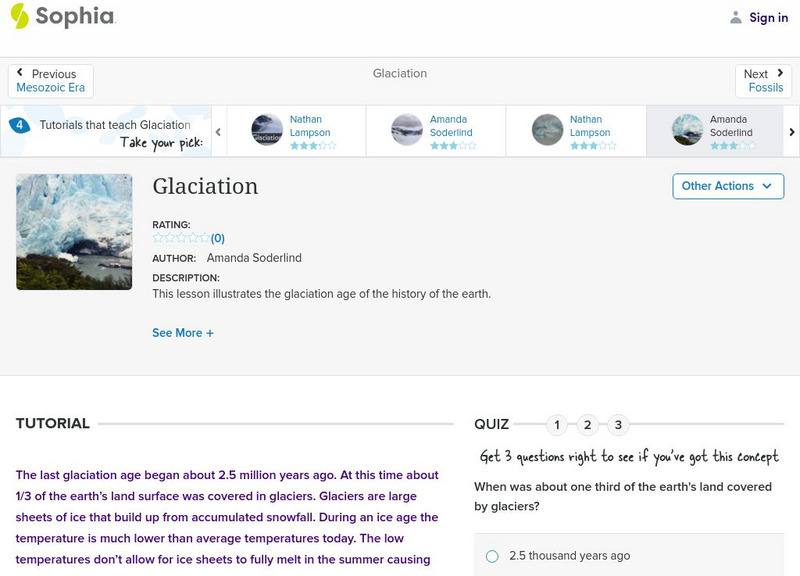800x576 pixels.
Task: Open the Other Actions dropdown
Action: [727, 186]
